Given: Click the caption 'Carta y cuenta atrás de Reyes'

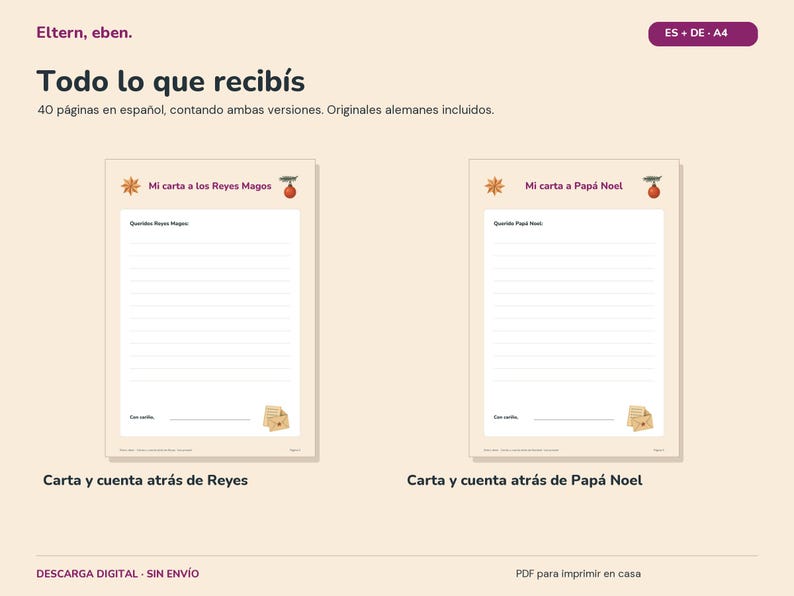Looking at the screenshot, I should pos(145,480).
